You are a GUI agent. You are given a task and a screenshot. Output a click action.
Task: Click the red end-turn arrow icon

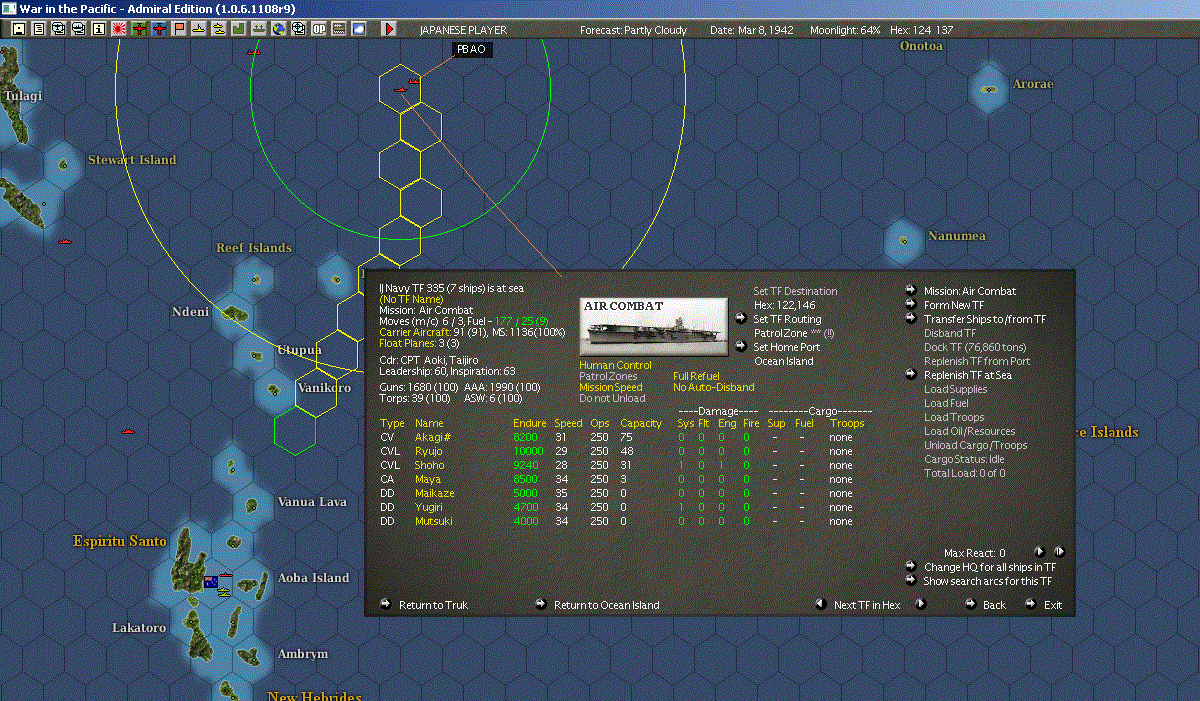coord(389,29)
